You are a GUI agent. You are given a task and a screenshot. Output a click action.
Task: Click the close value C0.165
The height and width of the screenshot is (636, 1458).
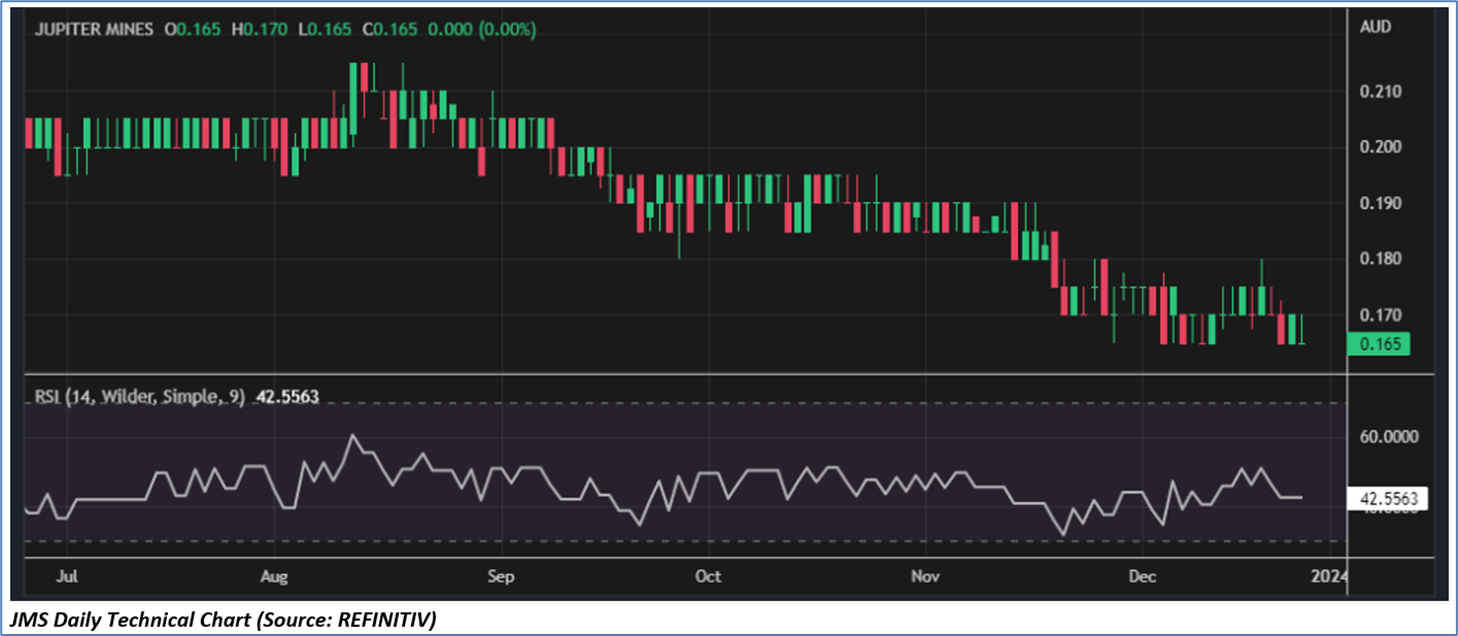pos(390,30)
